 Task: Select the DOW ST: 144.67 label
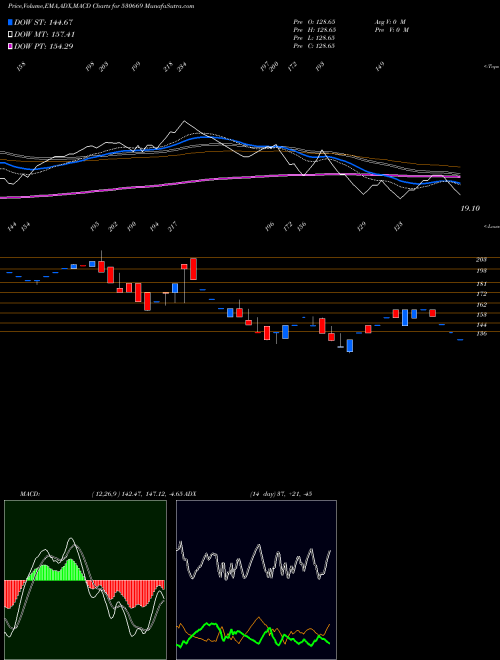click(x=43, y=22)
